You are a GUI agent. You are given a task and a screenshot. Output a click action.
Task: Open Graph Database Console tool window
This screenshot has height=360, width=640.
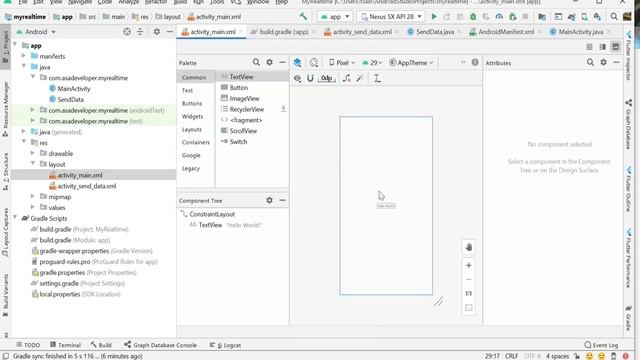click(x=160, y=345)
